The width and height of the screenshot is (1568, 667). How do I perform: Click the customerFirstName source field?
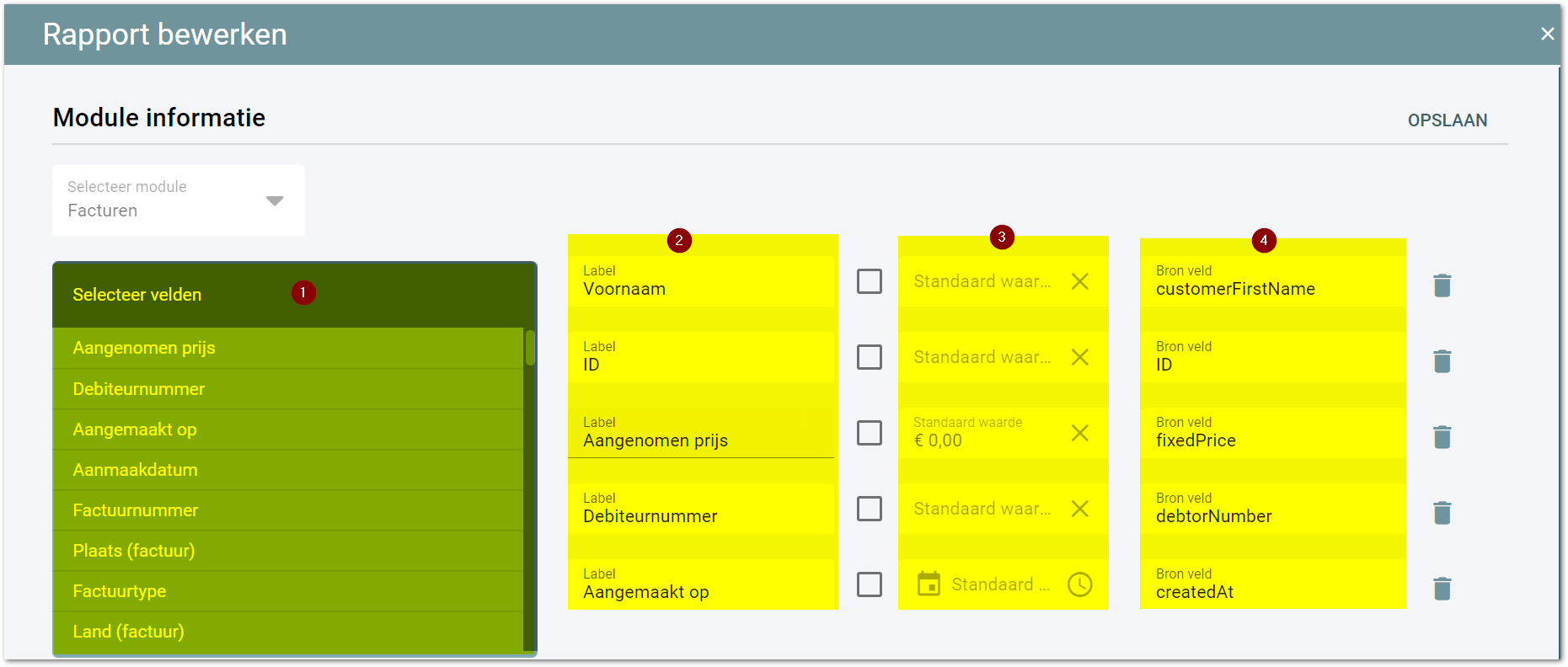[x=1273, y=281]
